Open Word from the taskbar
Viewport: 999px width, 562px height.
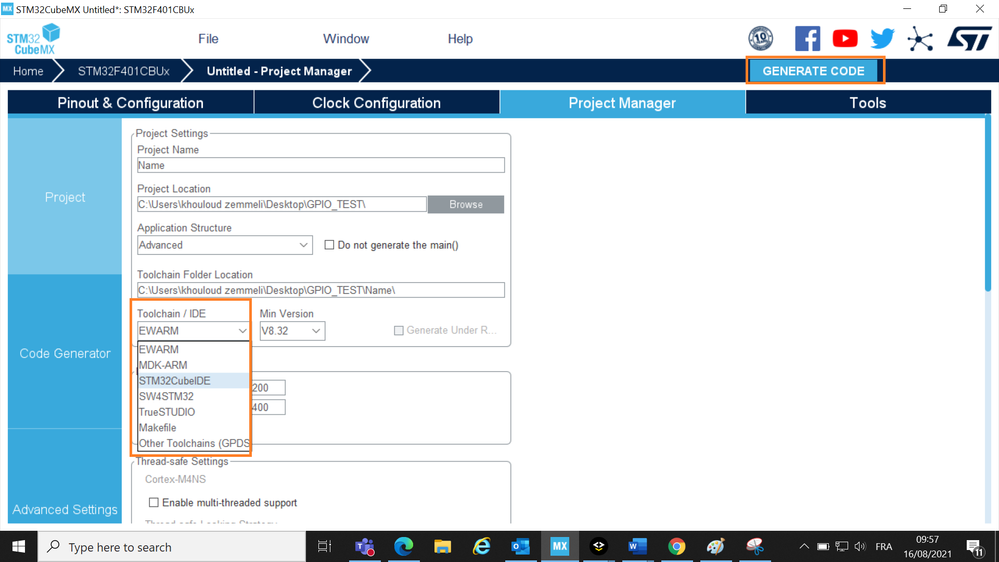point(637,547)
